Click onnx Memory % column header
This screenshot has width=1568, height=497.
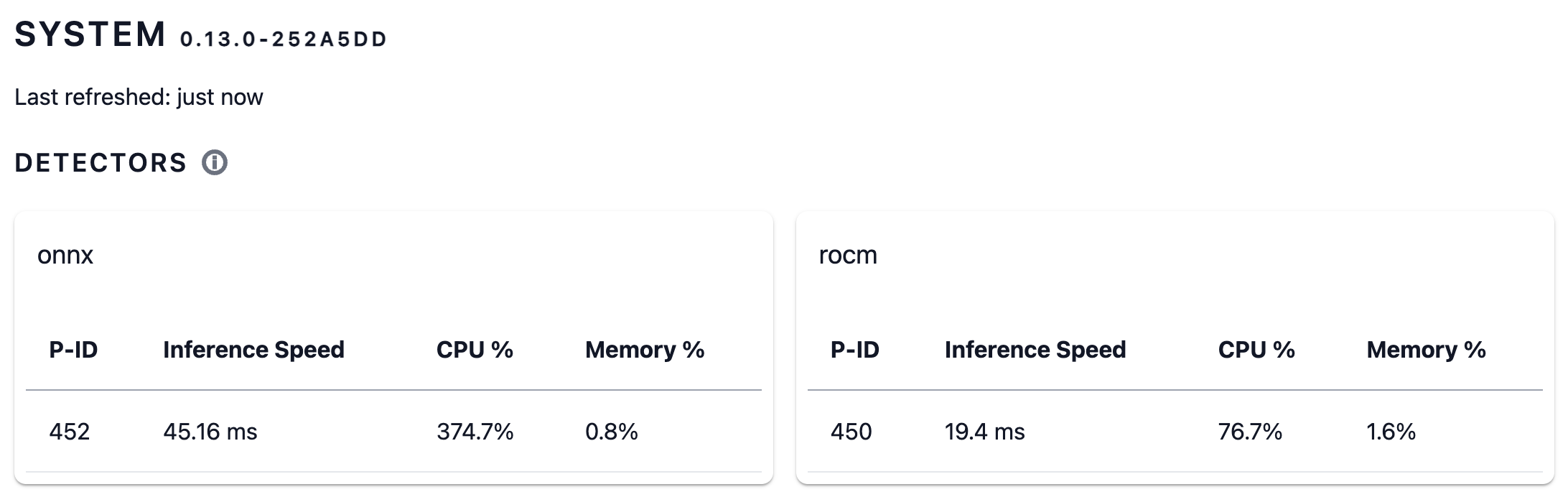(x=645, y=350)
